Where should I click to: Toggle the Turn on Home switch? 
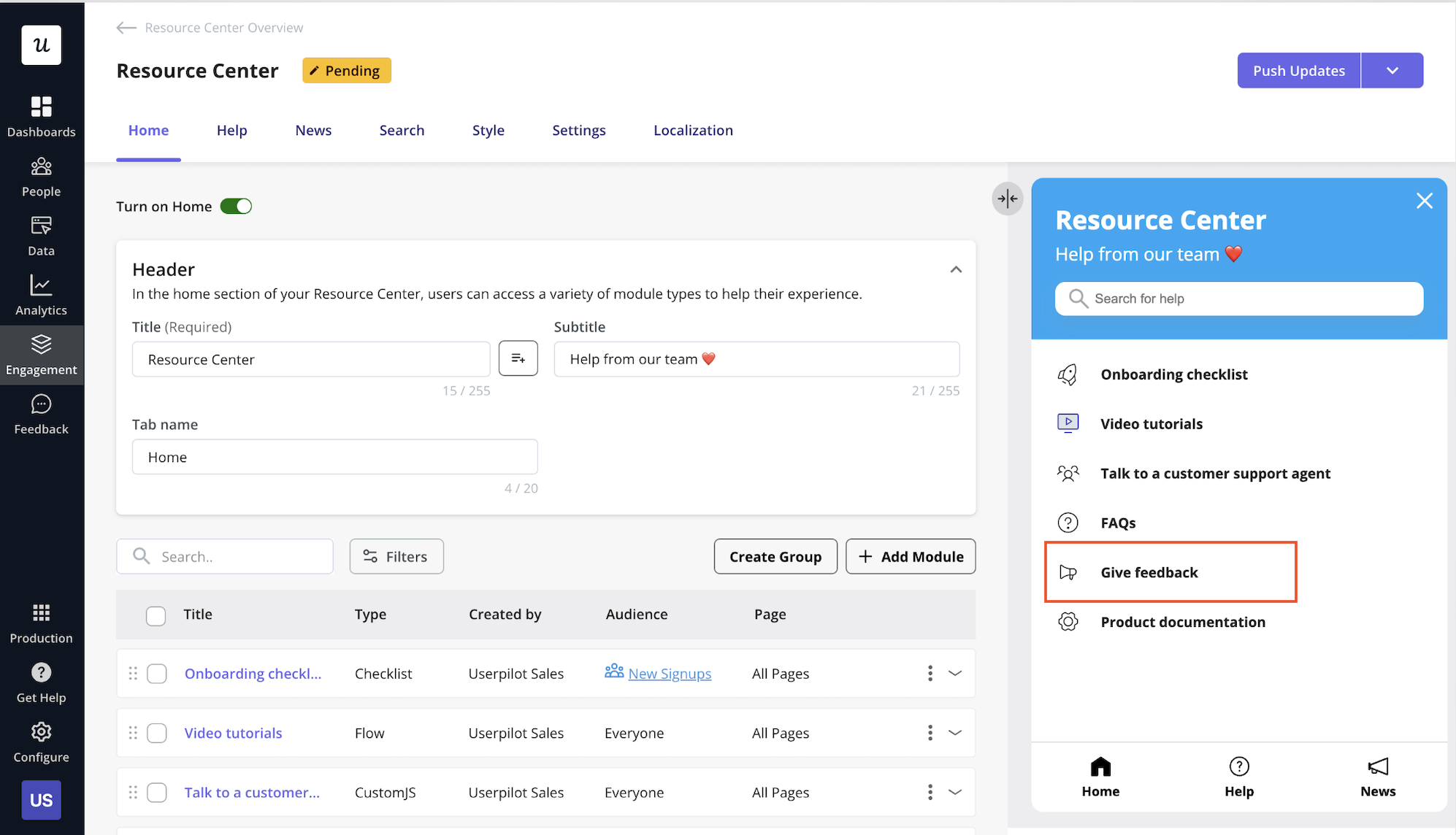click(x=236, y=207)
